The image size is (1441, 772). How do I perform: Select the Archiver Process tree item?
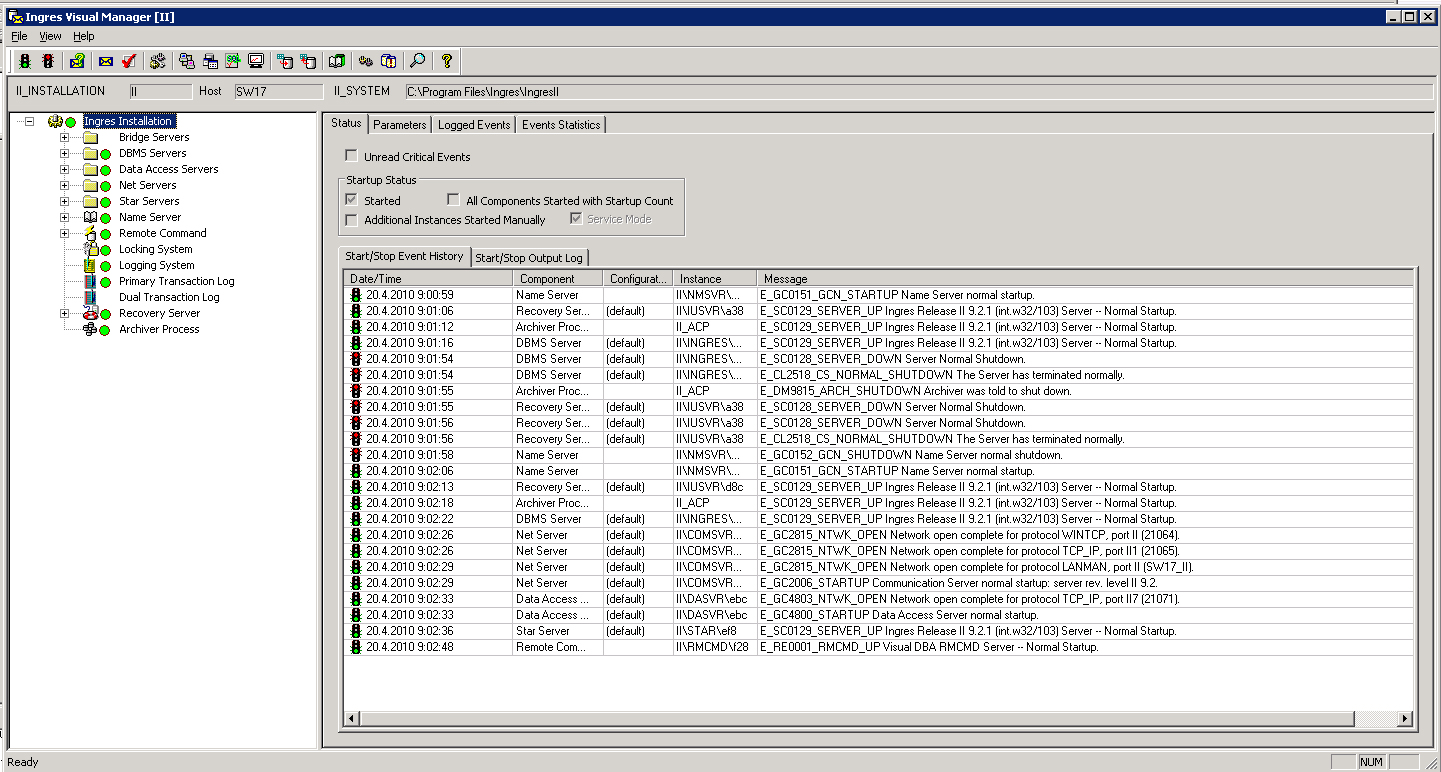(x=159, y=329)
